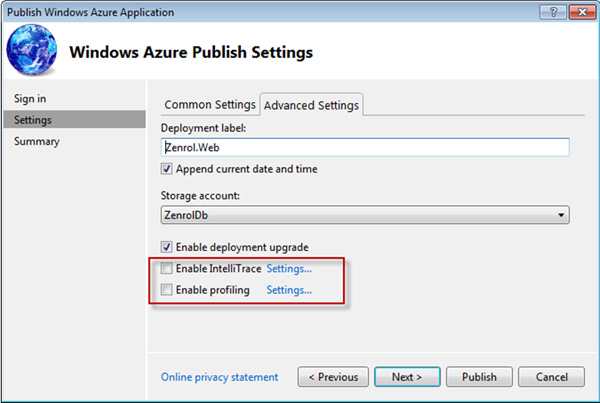The width and height of the screenshot is (600, 403).
Task: Go to the Sign in step
Action: [30, 98]
